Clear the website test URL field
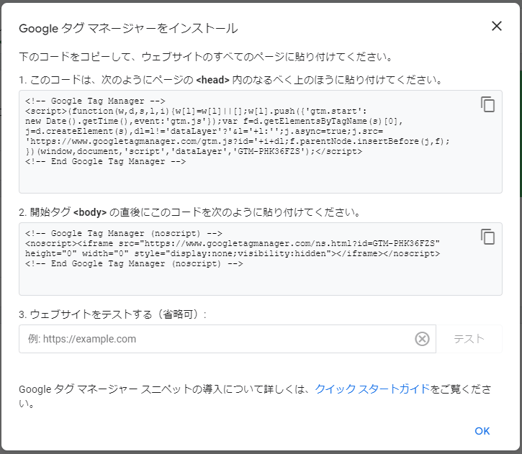This screenshot has width=522, height=454. pos(422,339)
